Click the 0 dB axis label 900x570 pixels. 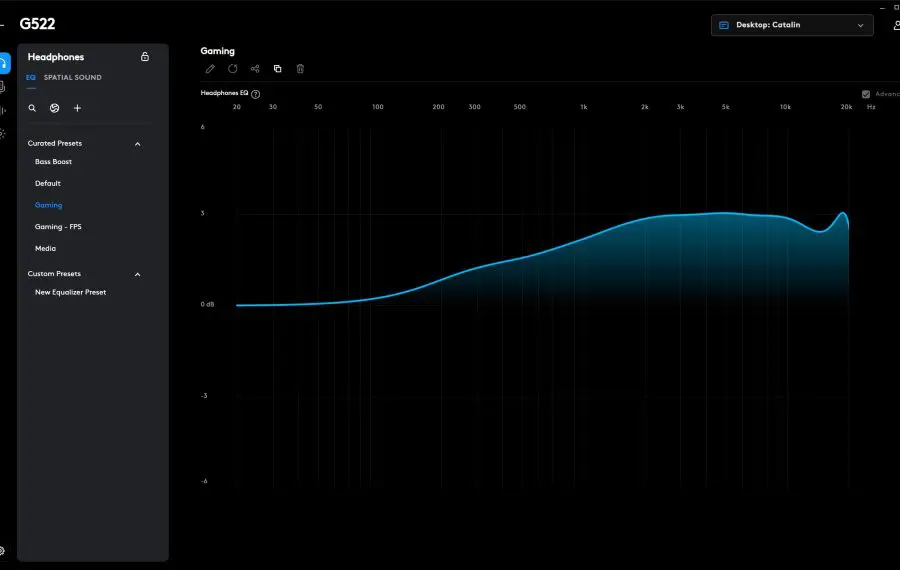click(207, 304)
